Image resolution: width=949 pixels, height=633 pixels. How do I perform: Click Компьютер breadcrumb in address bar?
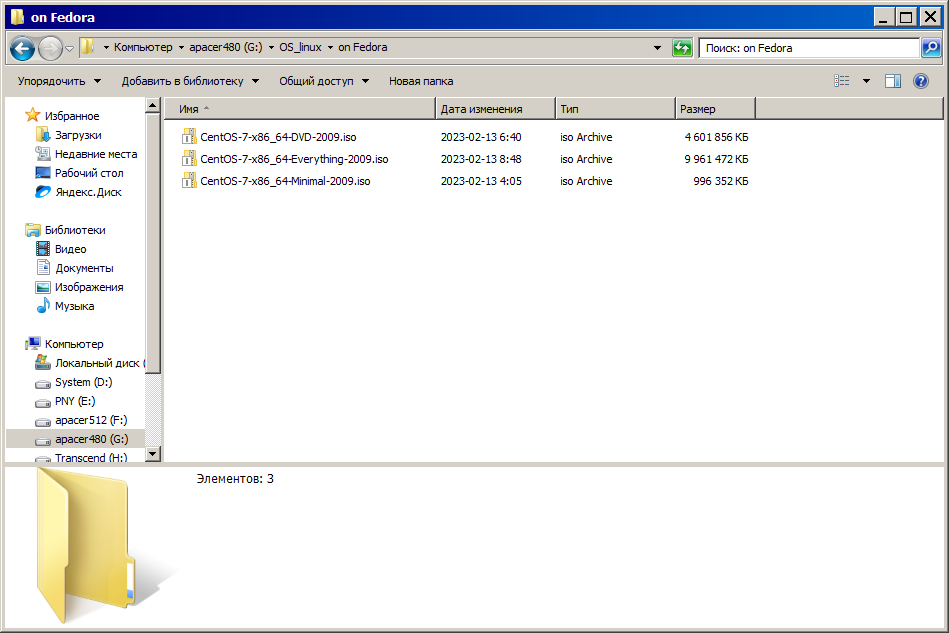click(143, 47)
